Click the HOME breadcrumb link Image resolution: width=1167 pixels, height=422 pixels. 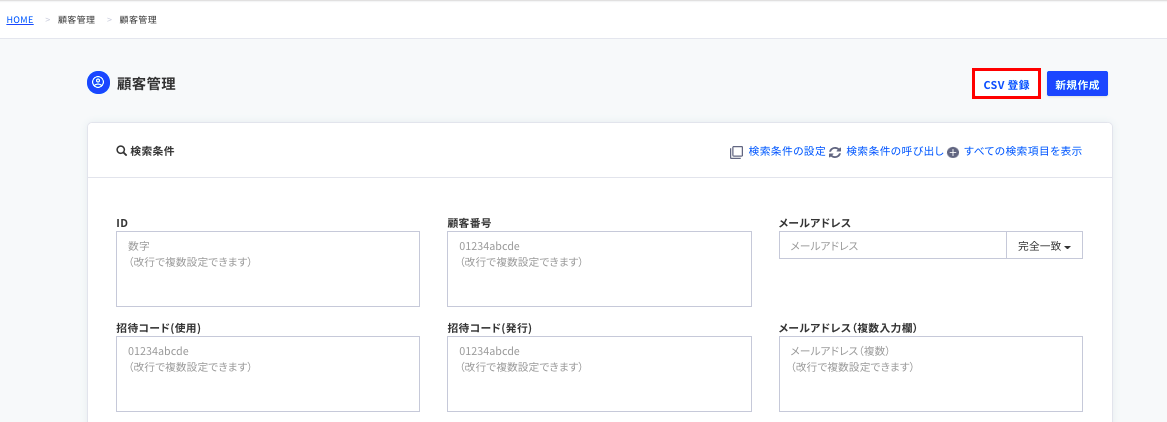tap(20, 19)
